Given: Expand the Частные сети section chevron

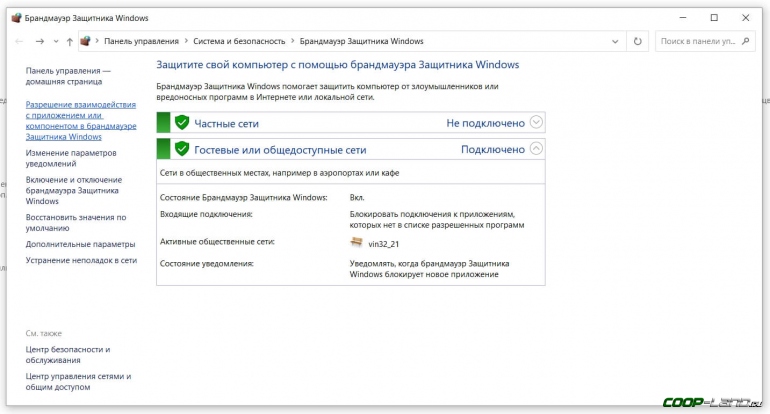Looking at the screenshot, I should [536, 122].
